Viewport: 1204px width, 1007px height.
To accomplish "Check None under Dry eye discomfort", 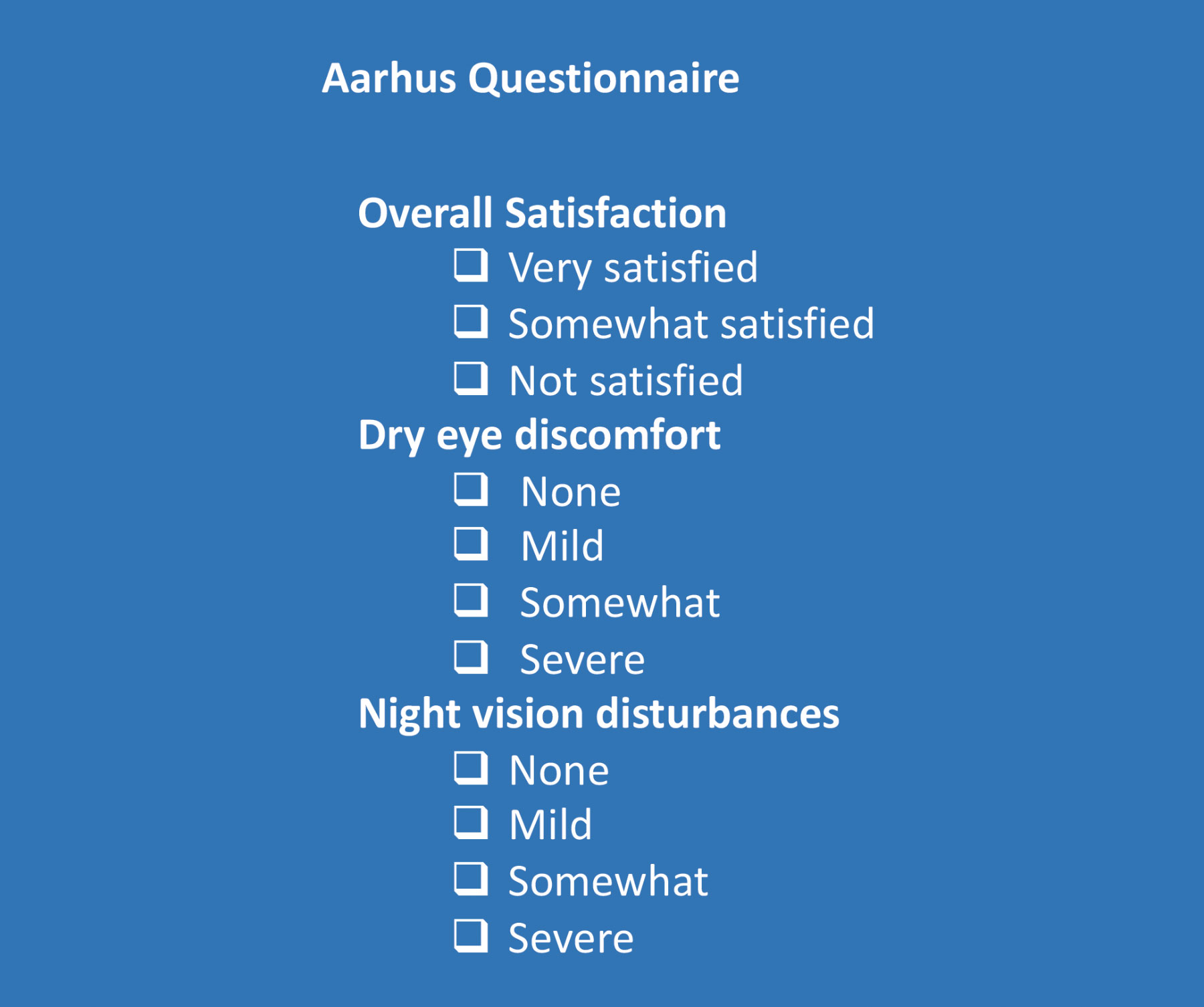I will (471, 489).
